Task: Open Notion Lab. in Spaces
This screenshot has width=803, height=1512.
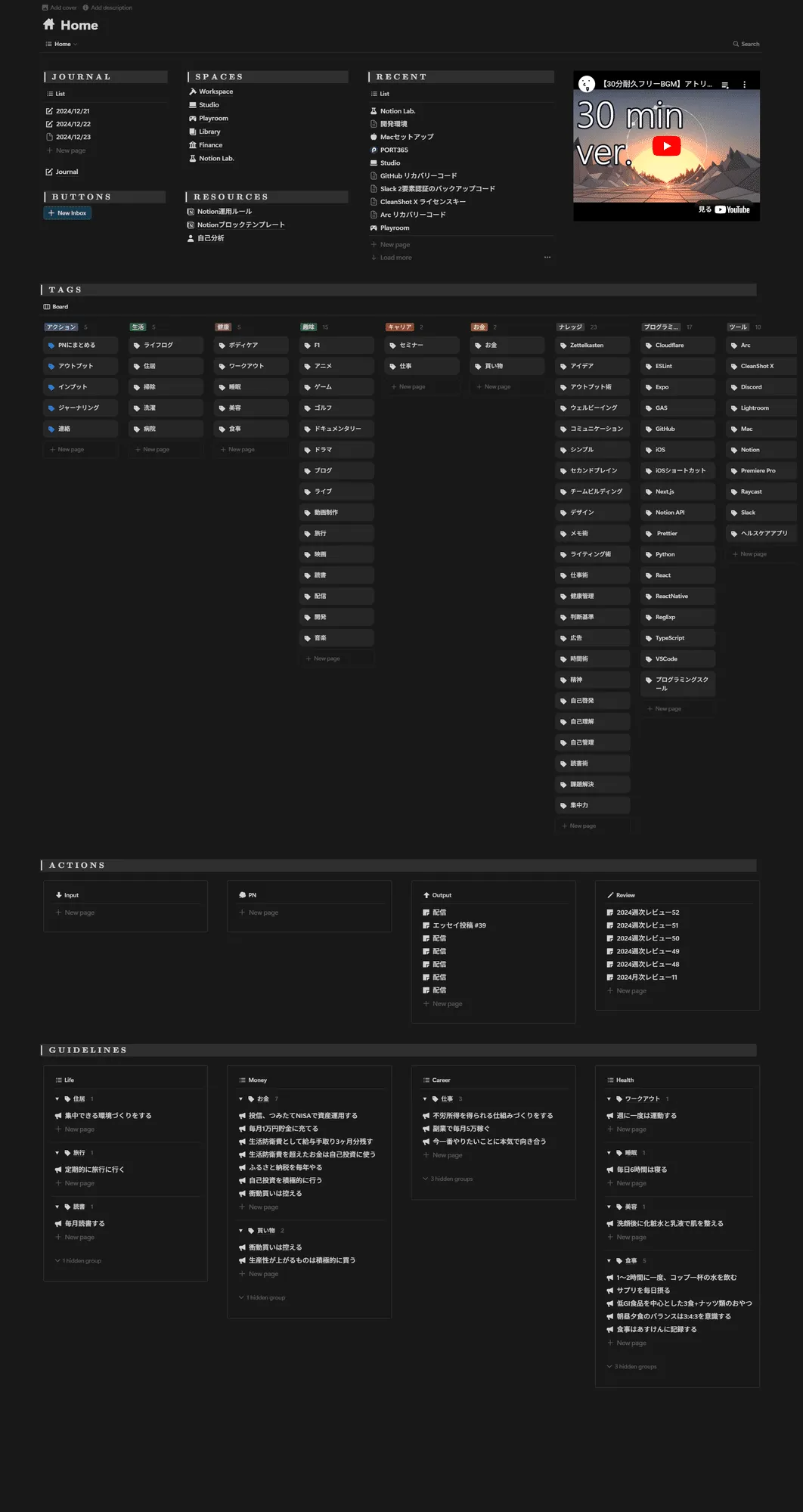Action: pyautogui.click(x=212, y=159)
